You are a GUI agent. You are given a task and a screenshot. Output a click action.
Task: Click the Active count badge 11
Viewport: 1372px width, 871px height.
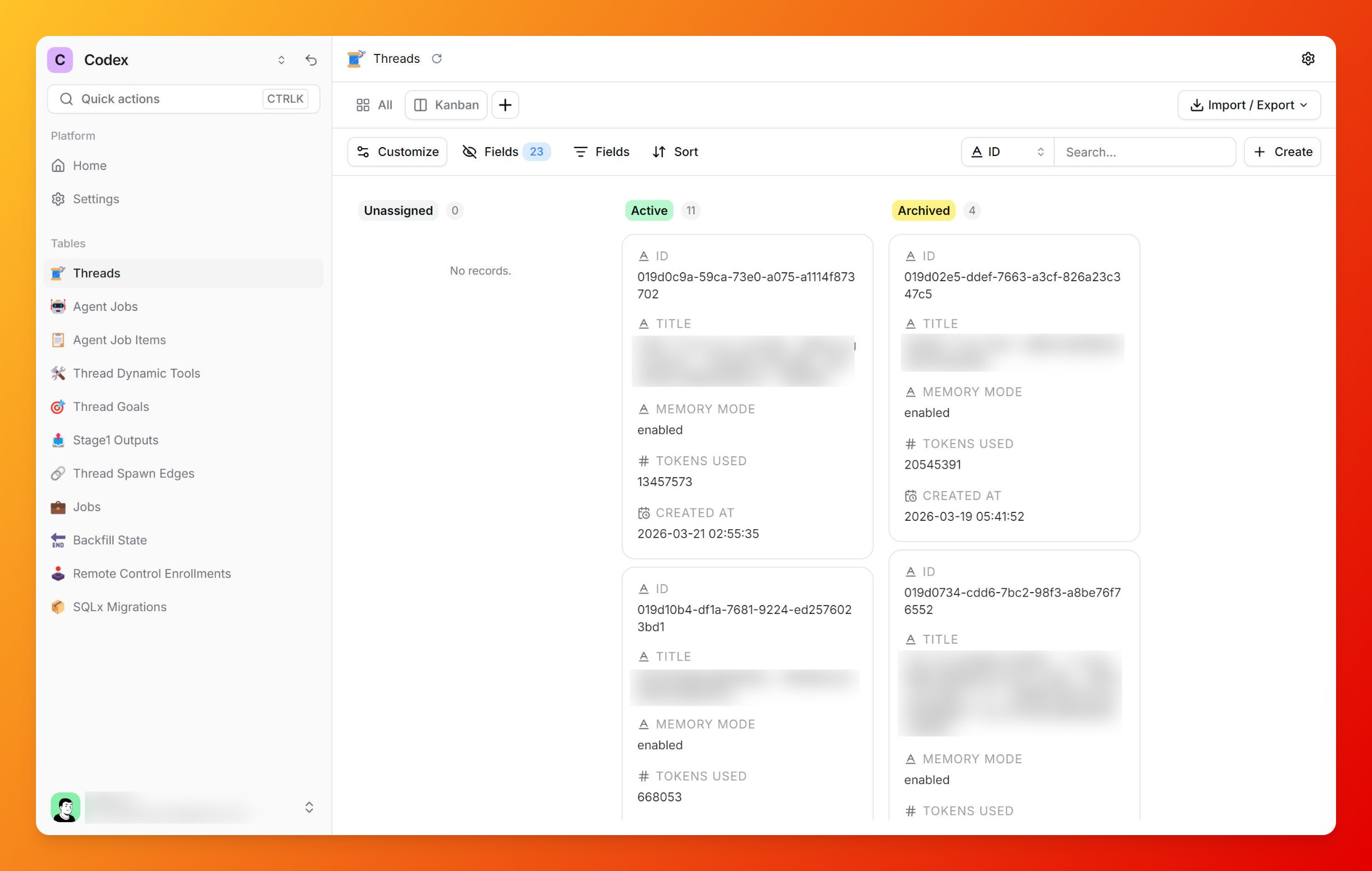[x=690, y=211]
